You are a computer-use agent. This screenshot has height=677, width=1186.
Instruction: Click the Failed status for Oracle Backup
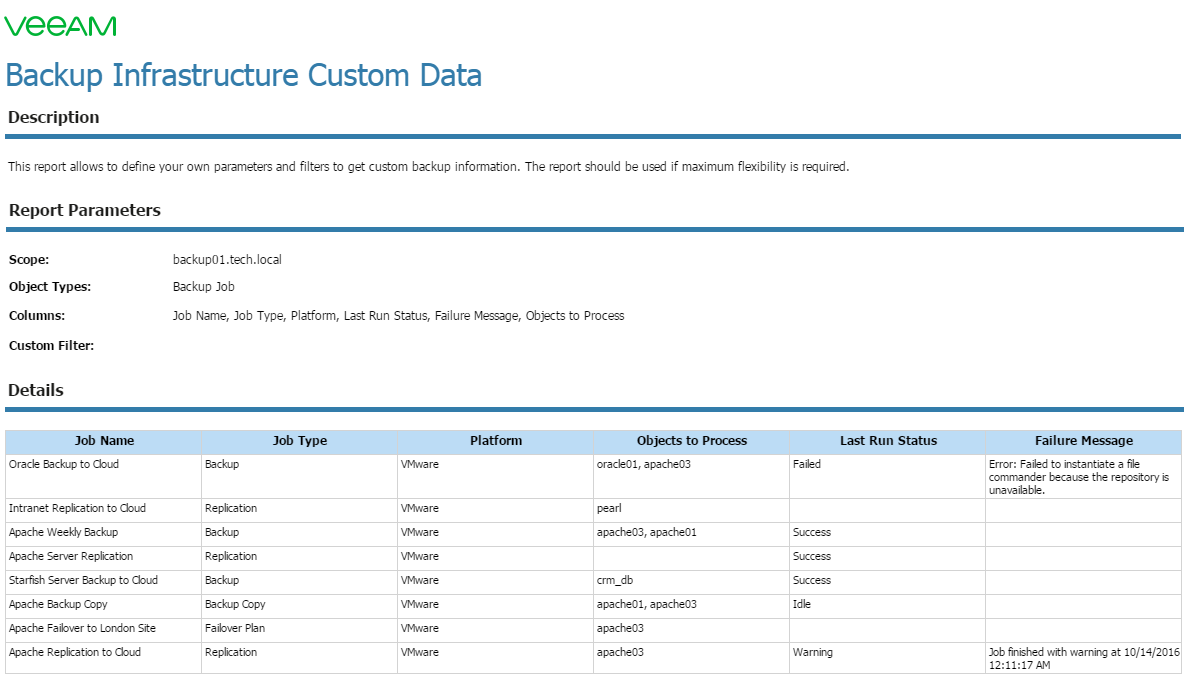tap(806, 464)
